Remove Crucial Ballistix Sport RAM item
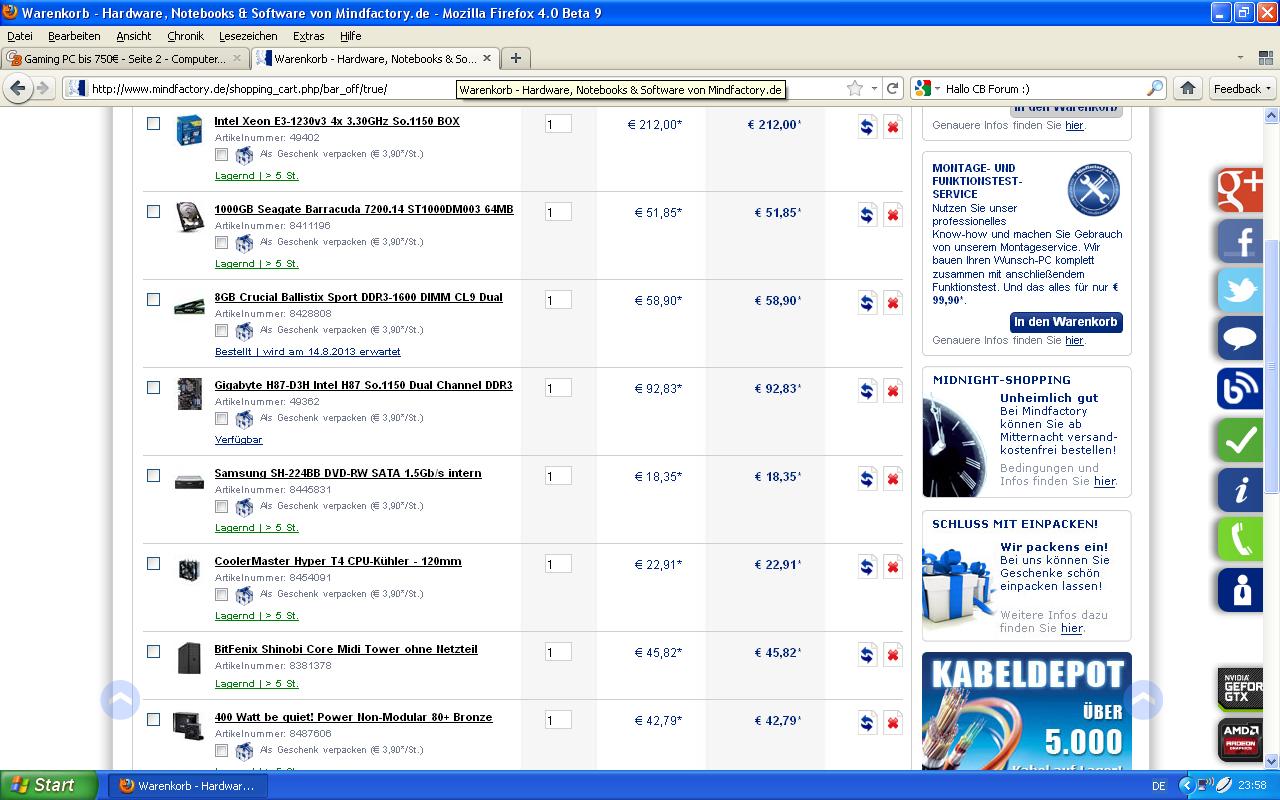This screenshot has height=800, width=1280. click(x=893, y=303)
